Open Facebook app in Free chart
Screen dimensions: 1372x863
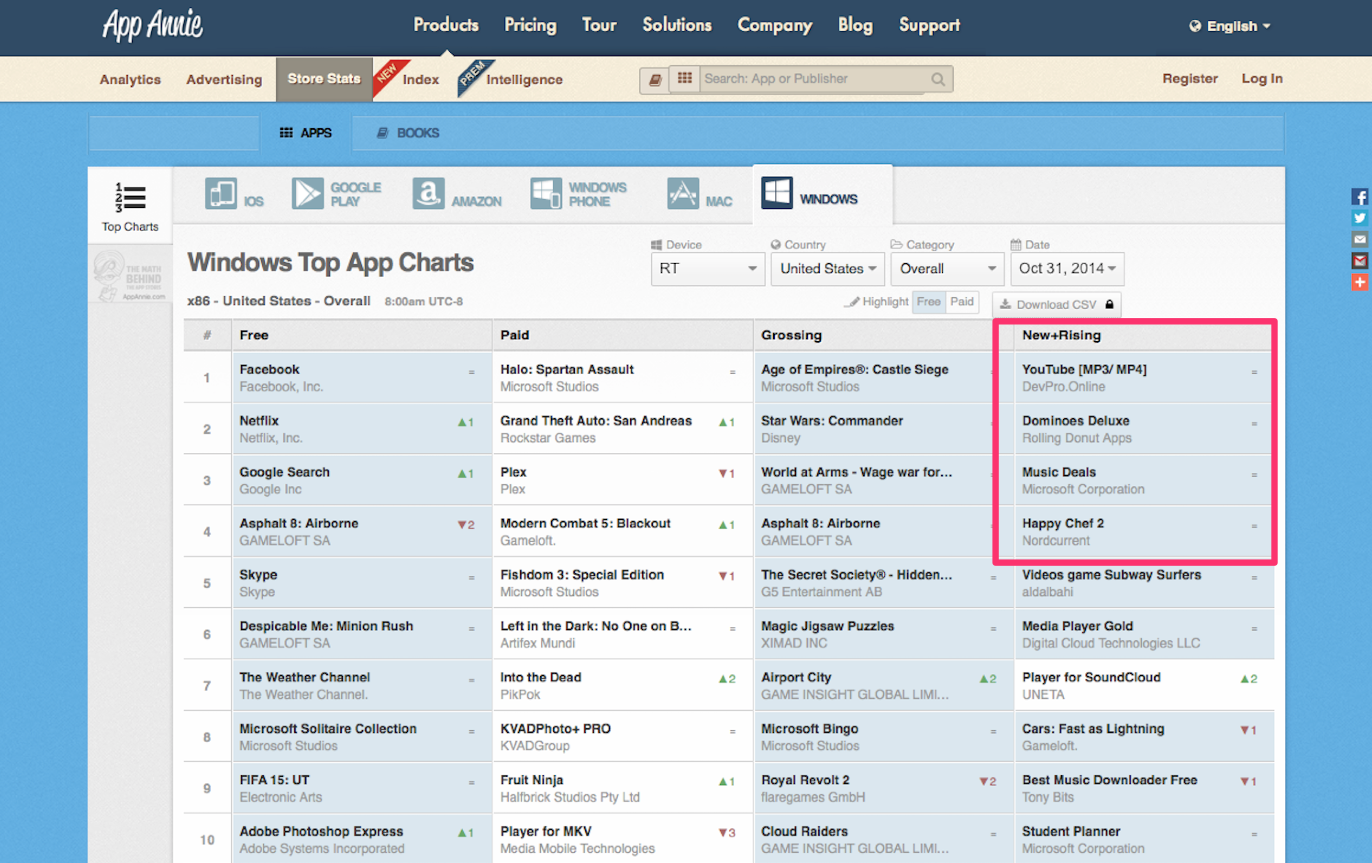269,370
